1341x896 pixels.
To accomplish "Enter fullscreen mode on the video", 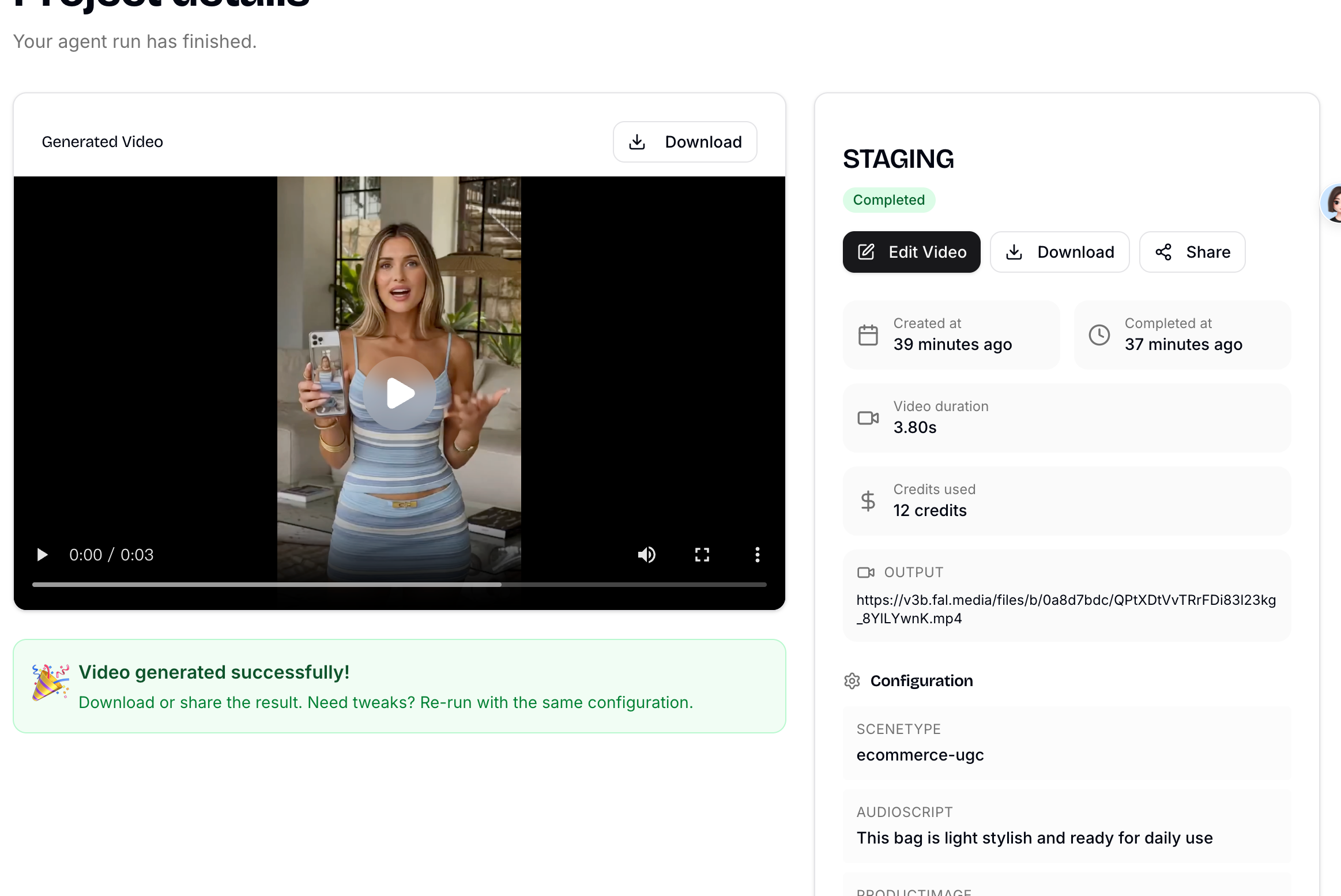I will click(702, 555).
